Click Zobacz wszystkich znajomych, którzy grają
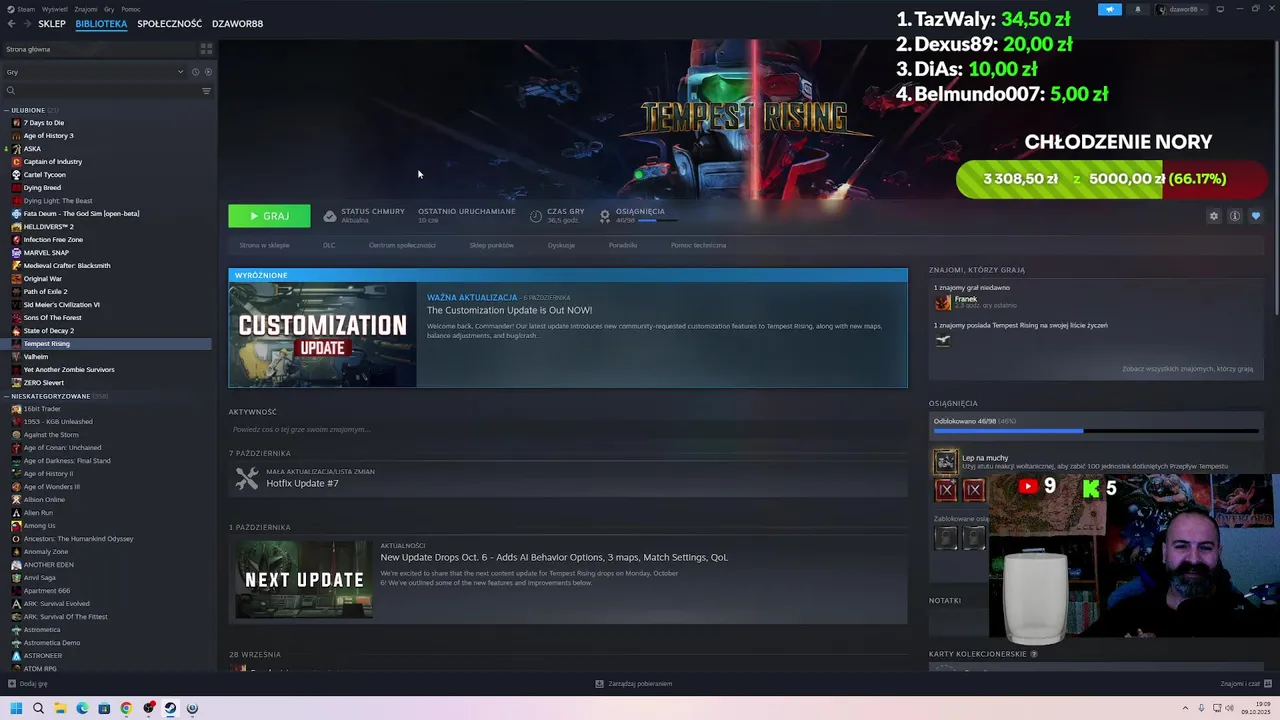 click(1187, 369)
